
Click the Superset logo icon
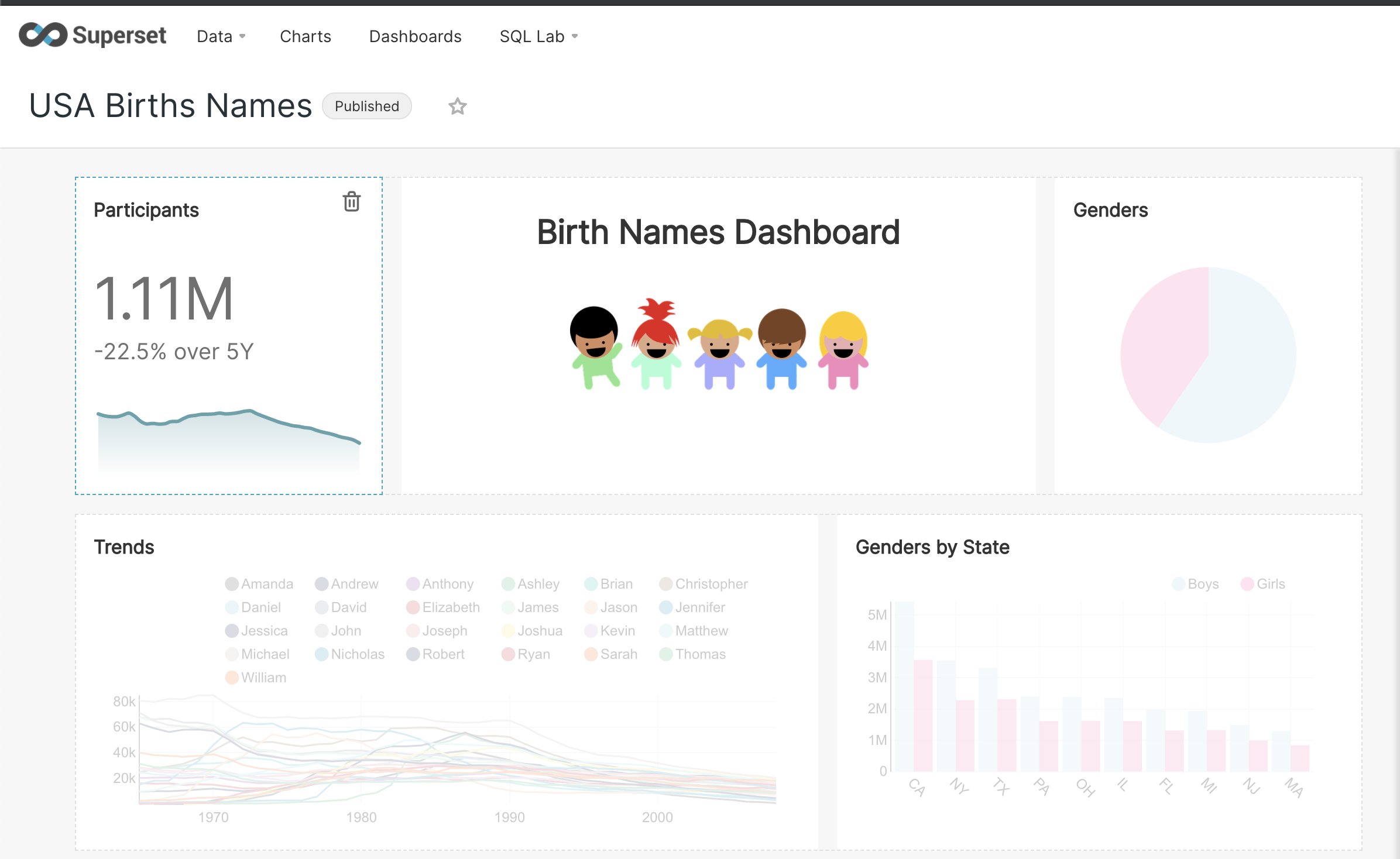tap(43, 35)
